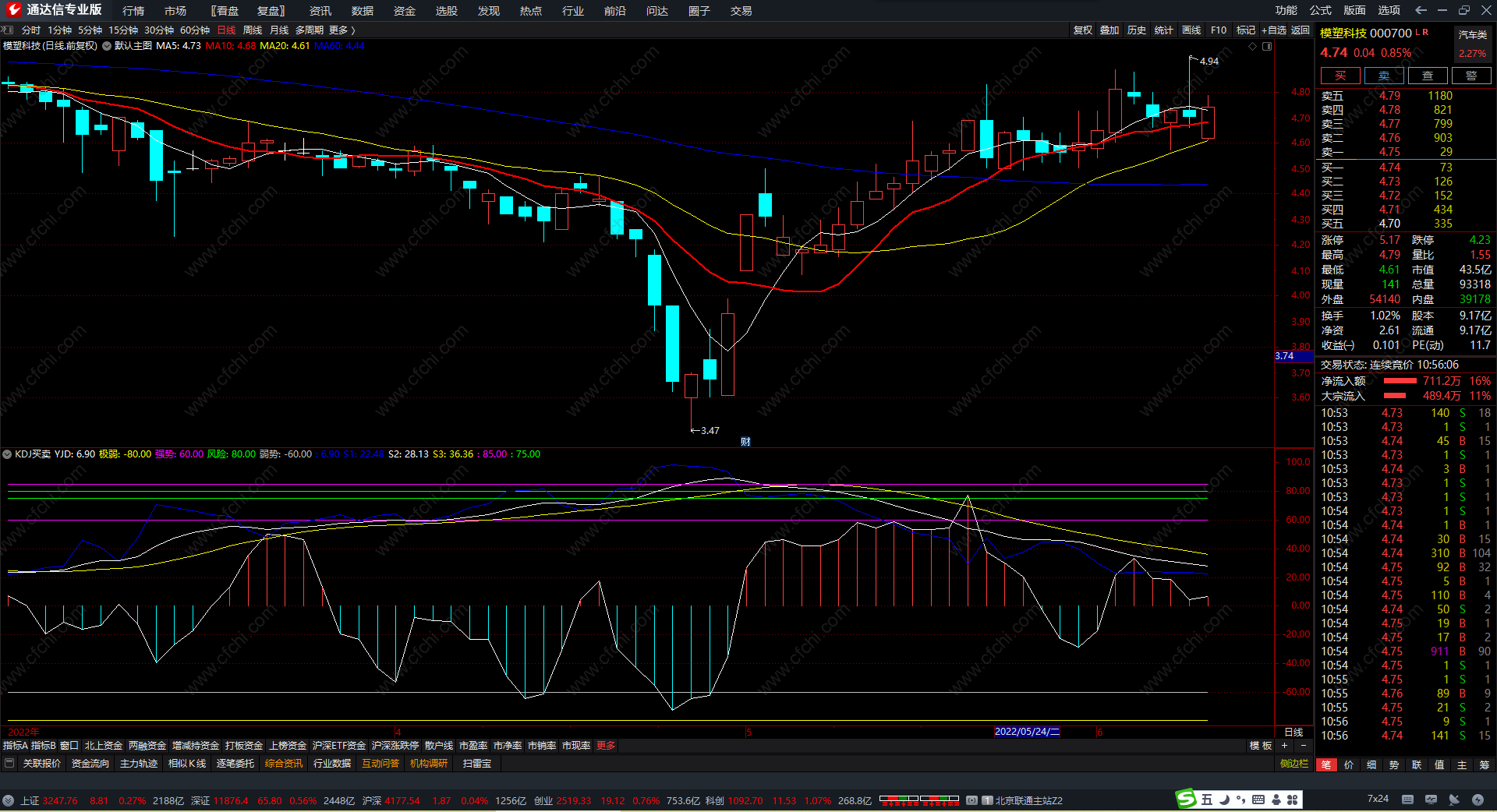1497x812 pixels.
Task: Open the 资金流向 tab
Action: point(90,764)
